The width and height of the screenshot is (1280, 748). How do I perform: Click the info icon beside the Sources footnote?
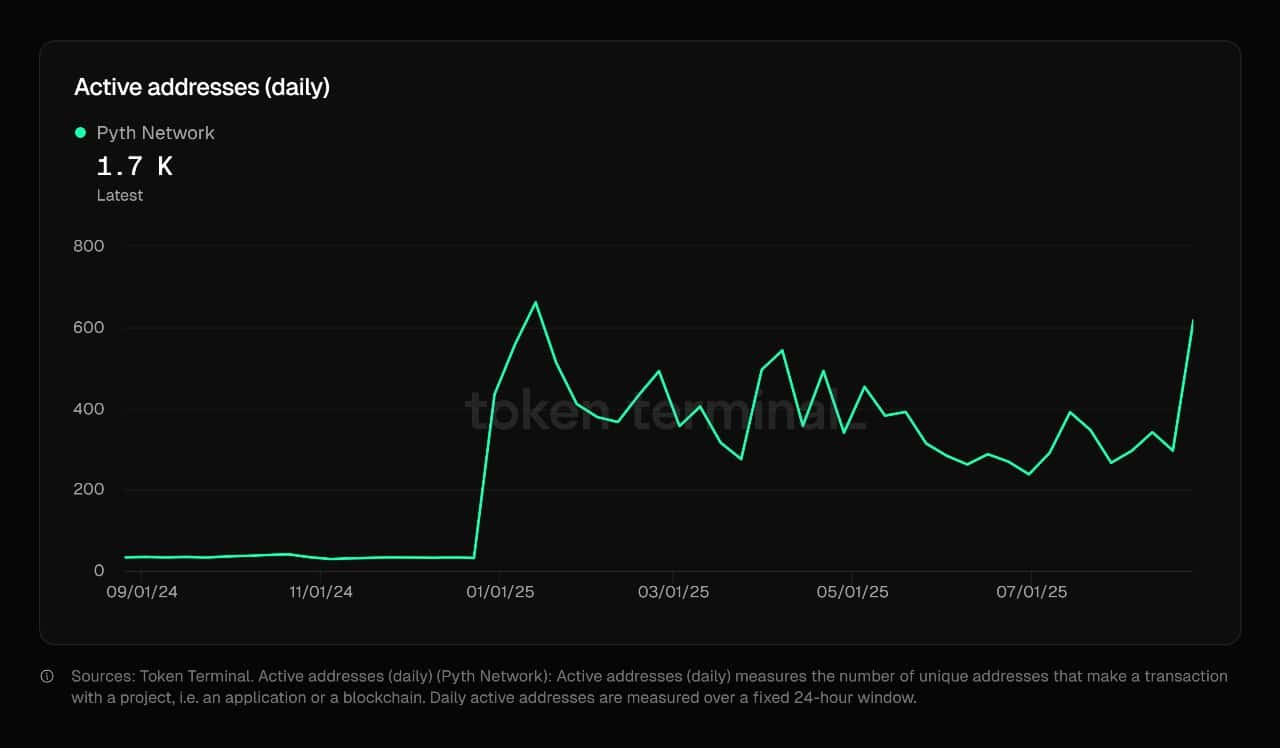click(47, 677)
